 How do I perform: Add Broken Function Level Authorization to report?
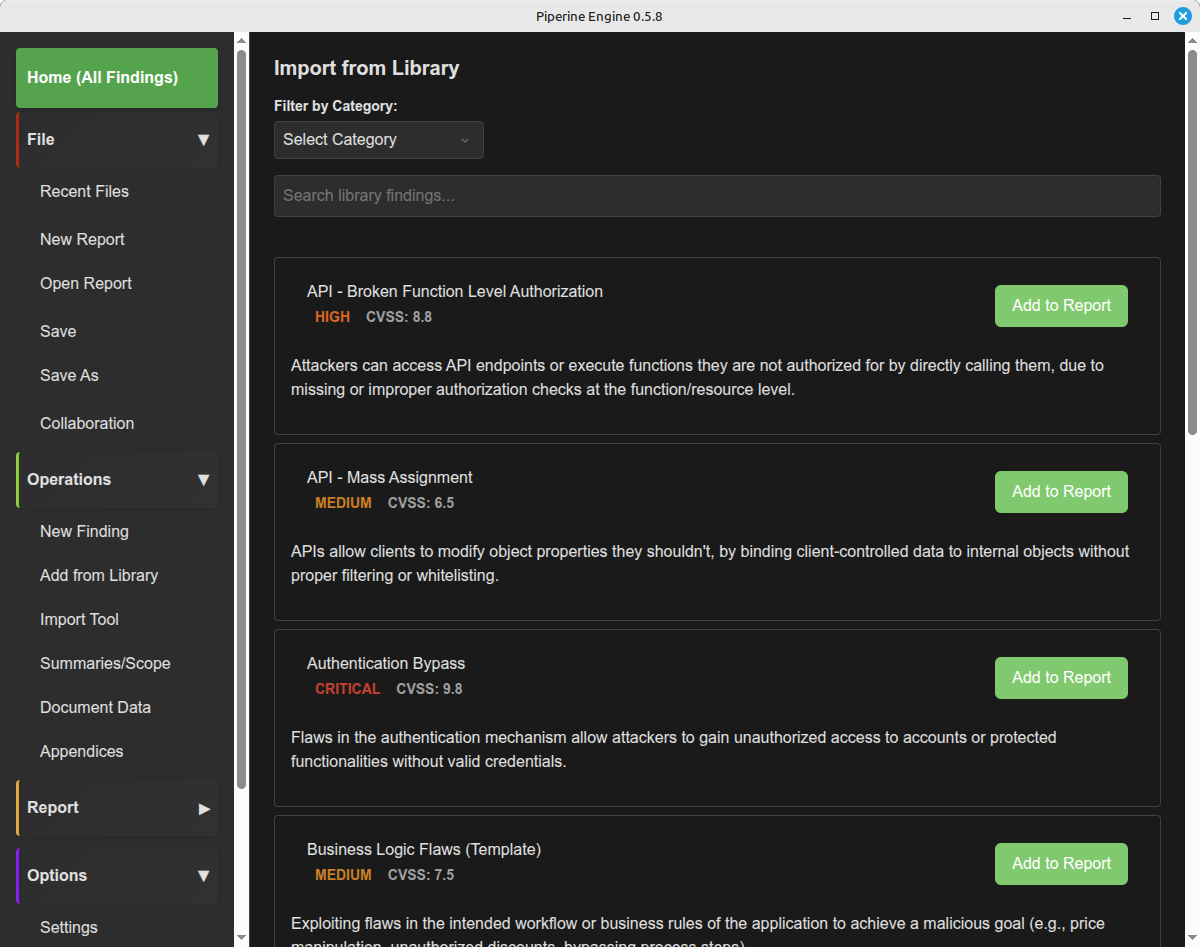(1060, 306)
